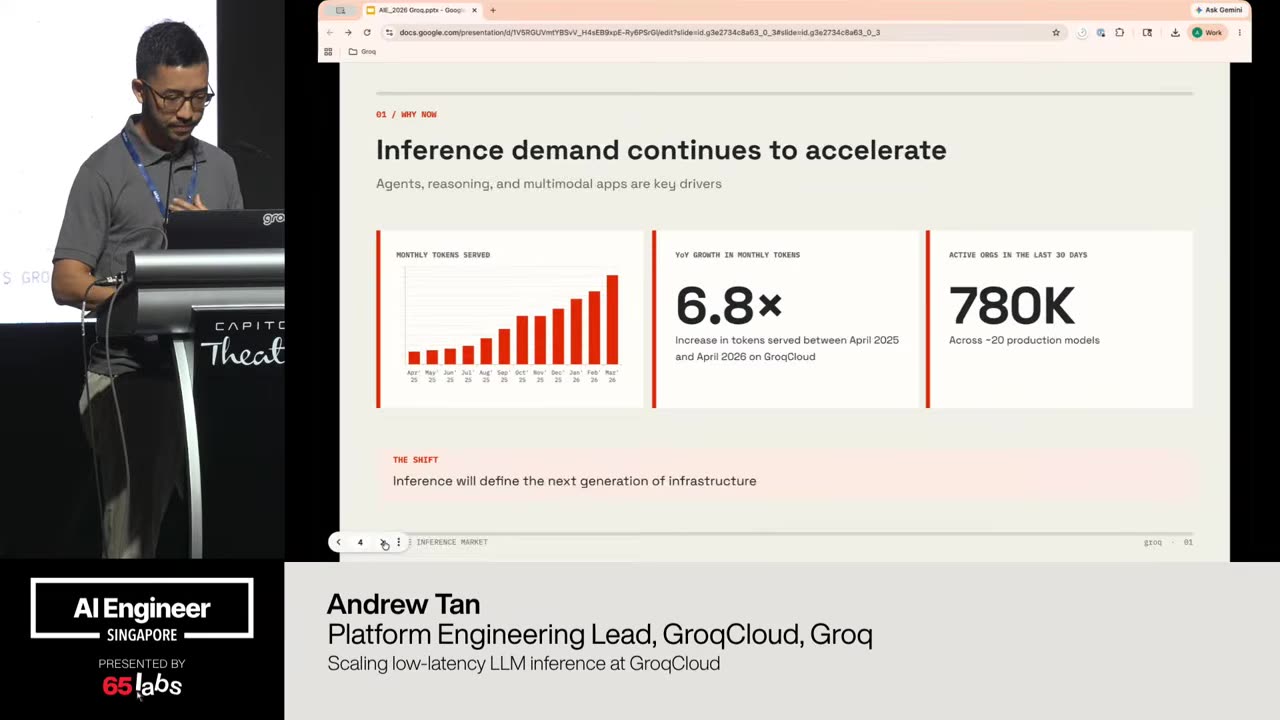
Task: Click the speaker name 'Andrew Tan'
Action: tap(403, 604)
